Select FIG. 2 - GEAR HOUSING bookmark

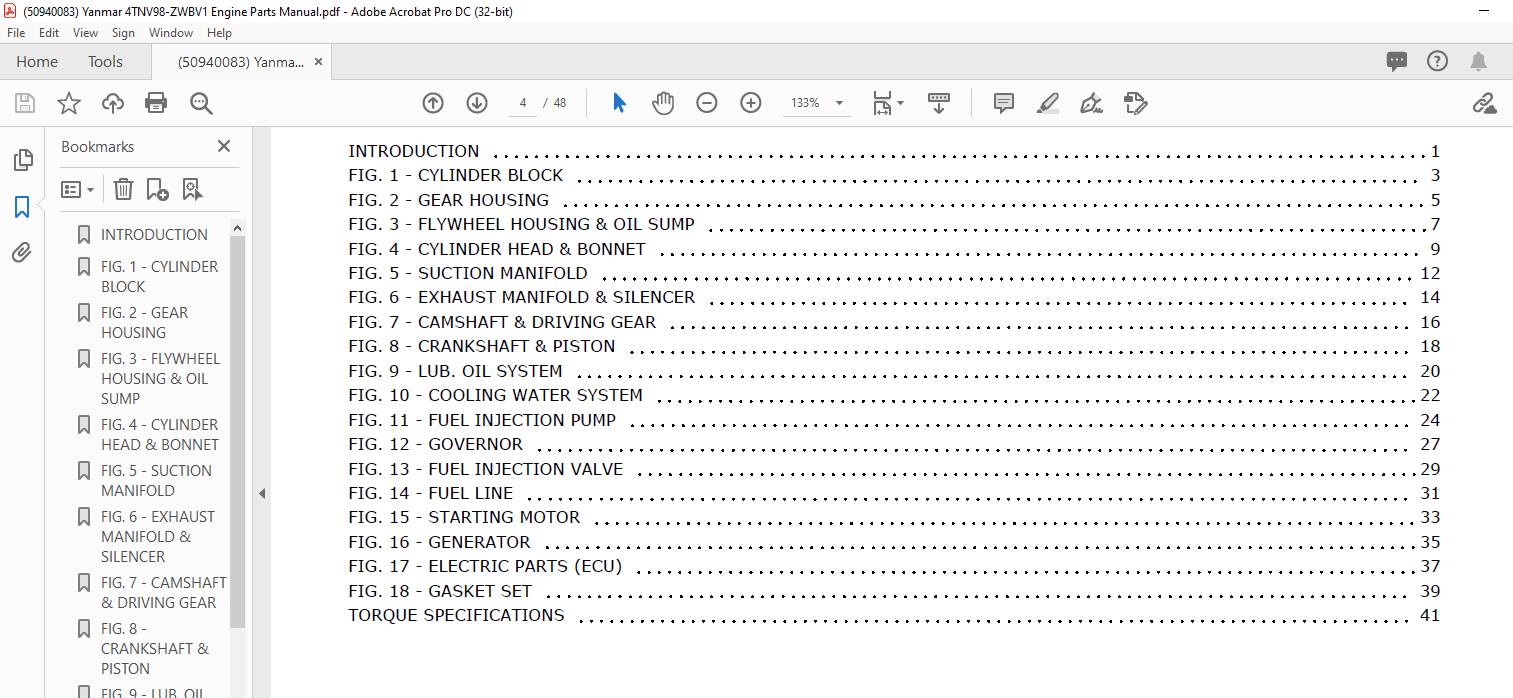point(144,322)
